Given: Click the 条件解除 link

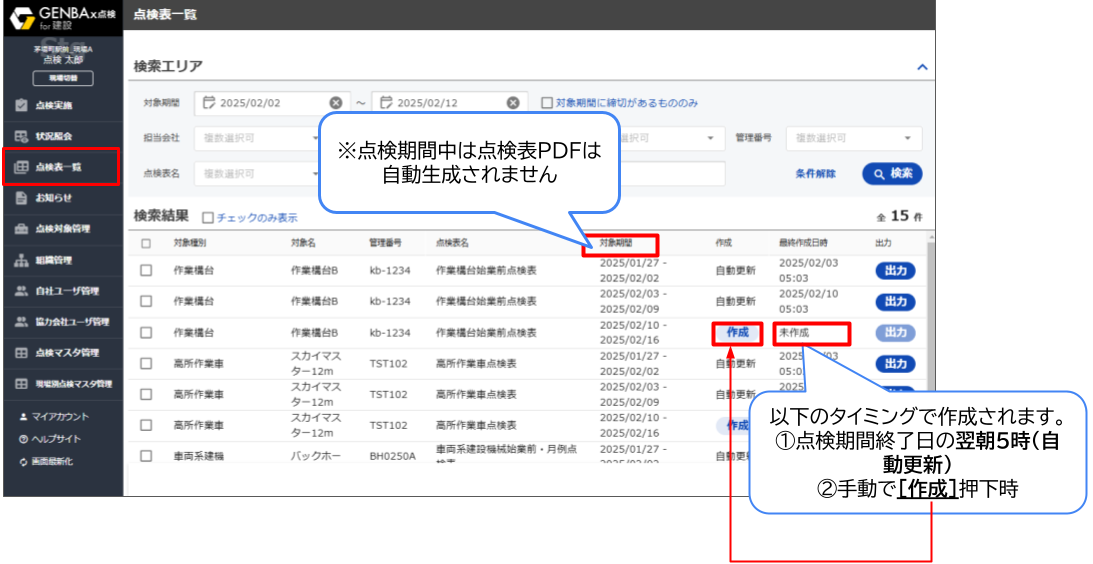Looking at the screenshot, I should click(x=815, y=174).
